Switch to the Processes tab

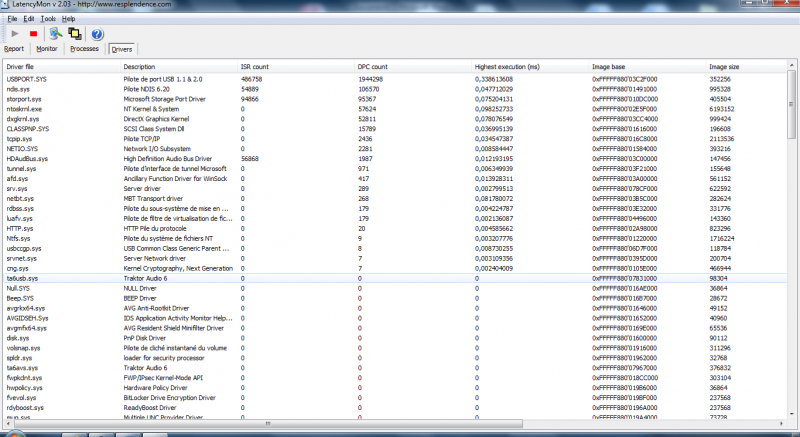[x=85, y=48]
